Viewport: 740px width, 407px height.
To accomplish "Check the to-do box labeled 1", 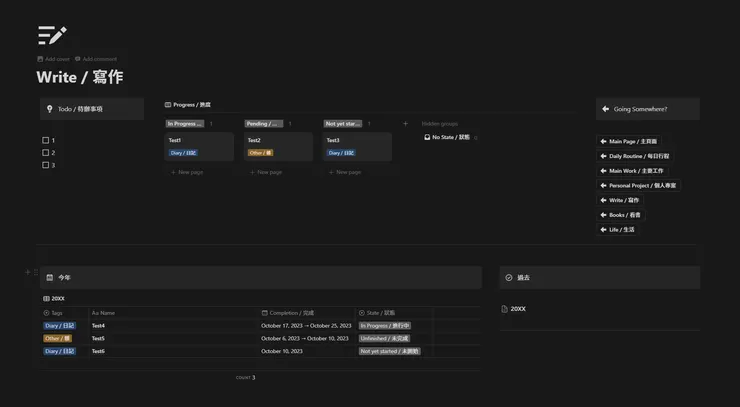I will [x=46, y=140].
